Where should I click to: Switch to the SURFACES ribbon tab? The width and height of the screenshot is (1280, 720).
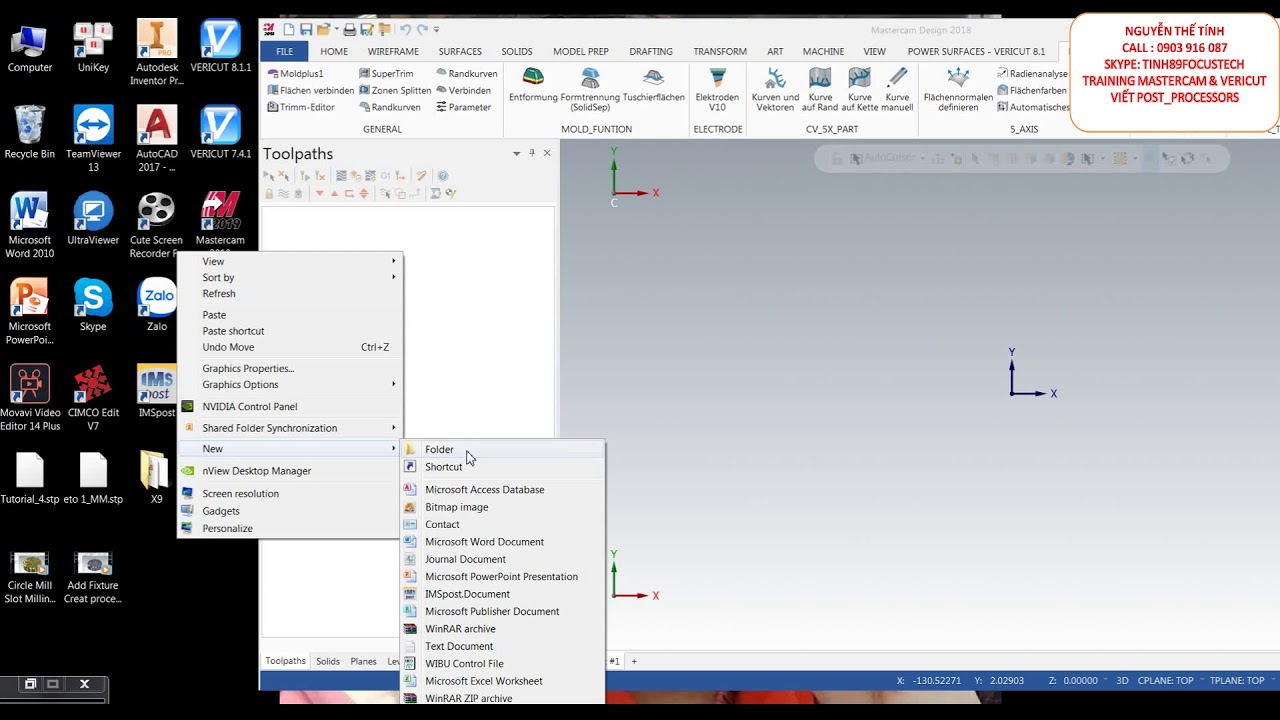(460, 51)
